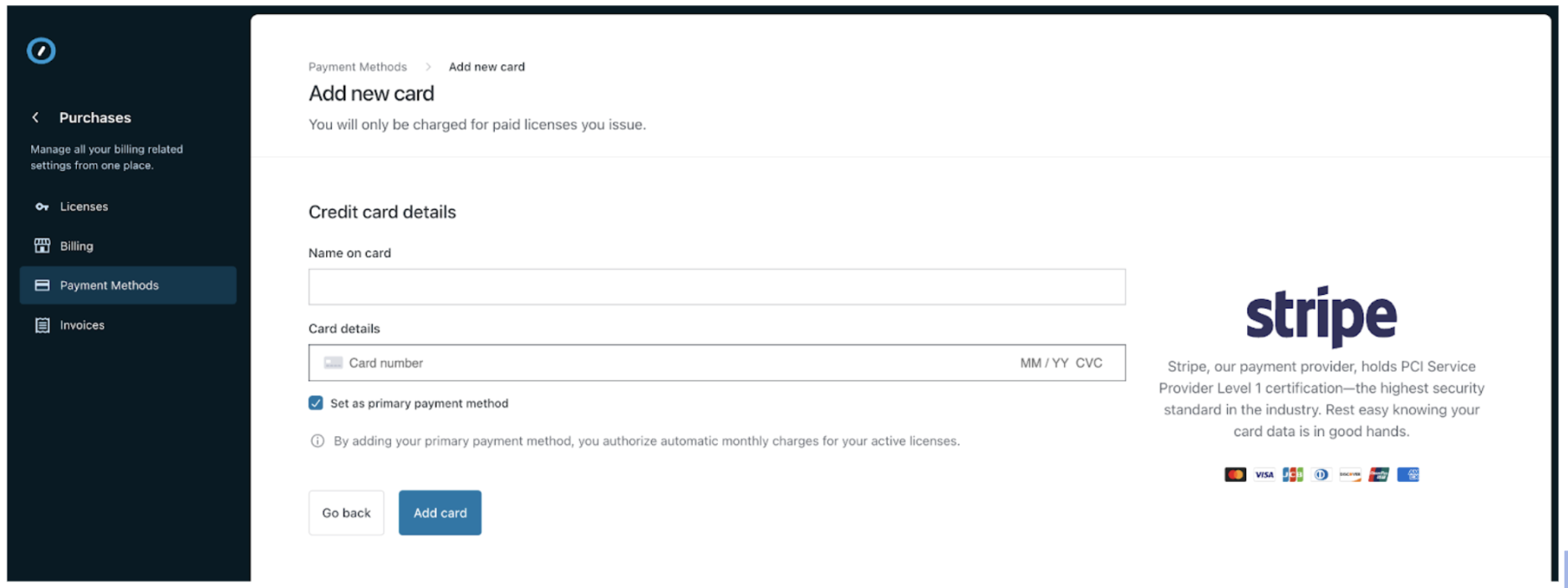Click the info icon beside authorization notice
The width and height of the screenshot is (1568, 588).
tap(318, 441)
